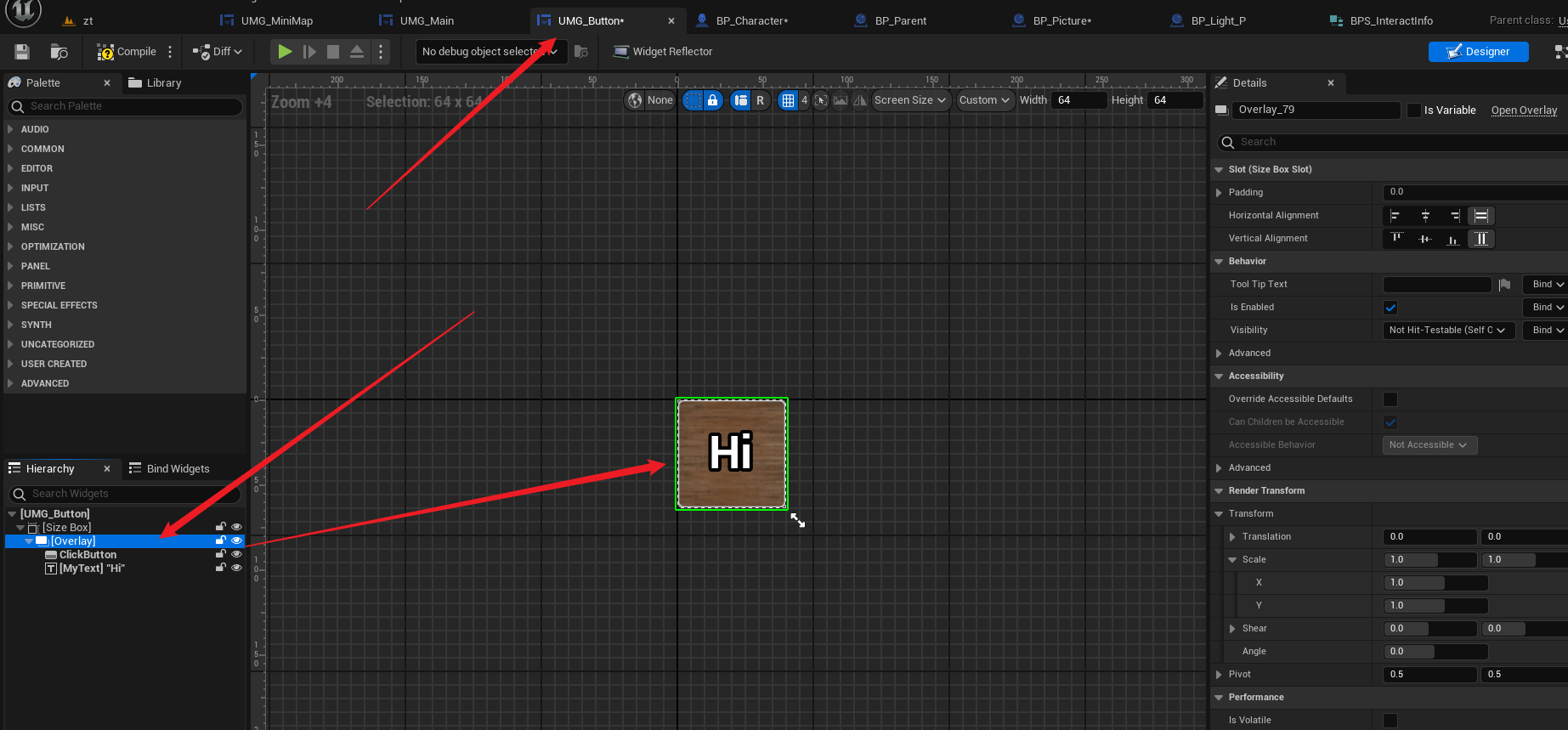Toggle lock icon for MyText row
Image resolution: width=1568 pixels, height=730 pixels.
point(221,568)
